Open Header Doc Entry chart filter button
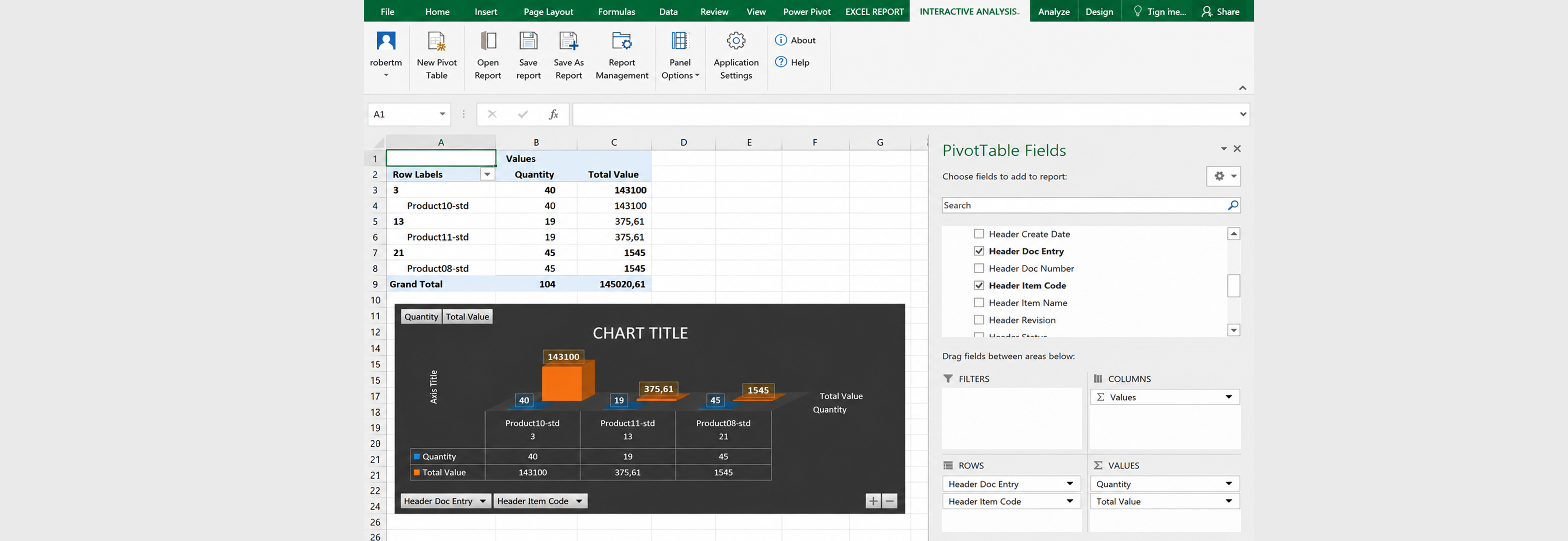 [445, 501]
